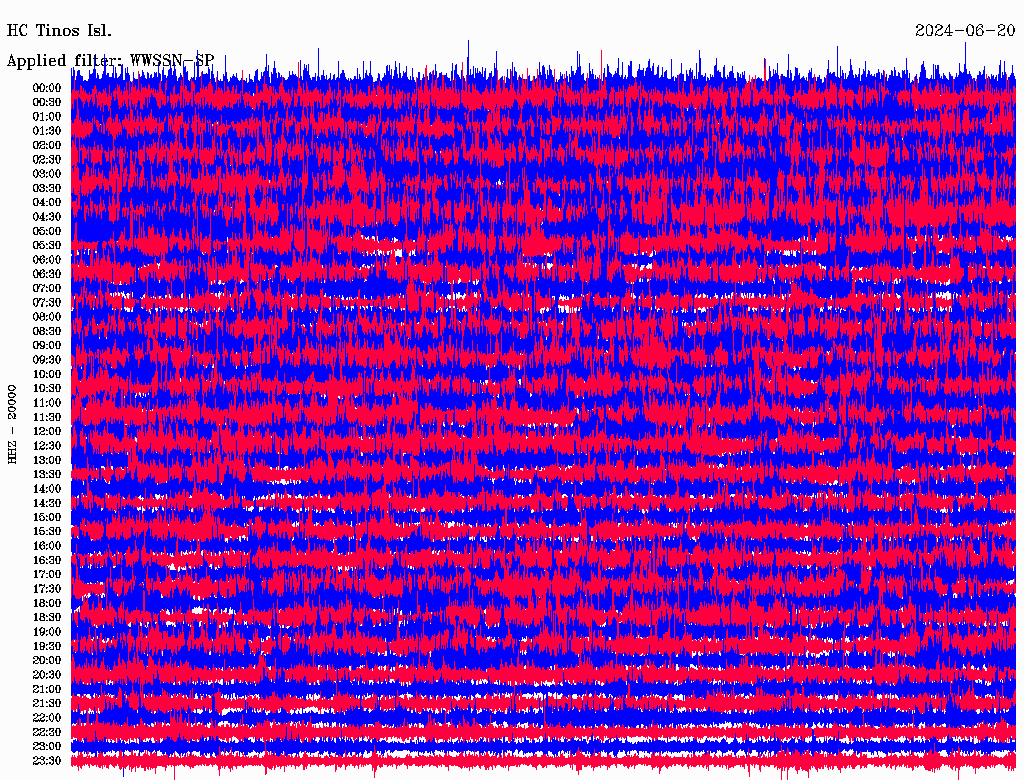Select the 13:00 time label
1024x780 pixels.
point(47,461)
